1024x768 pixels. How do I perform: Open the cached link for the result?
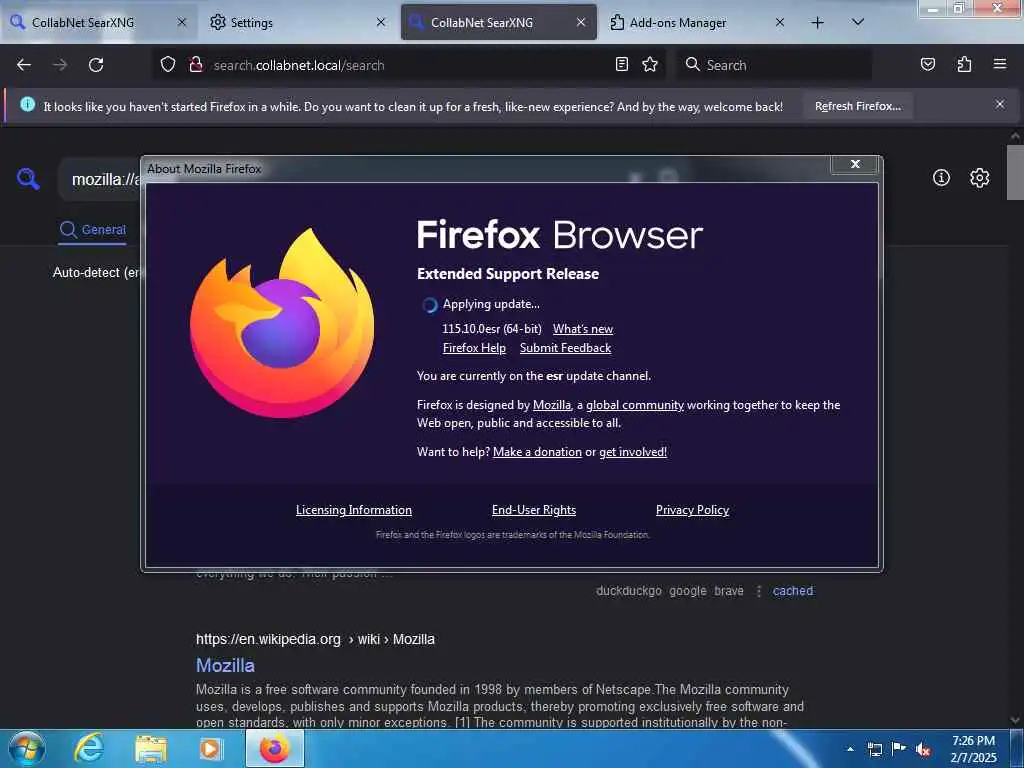pos(793,591)
